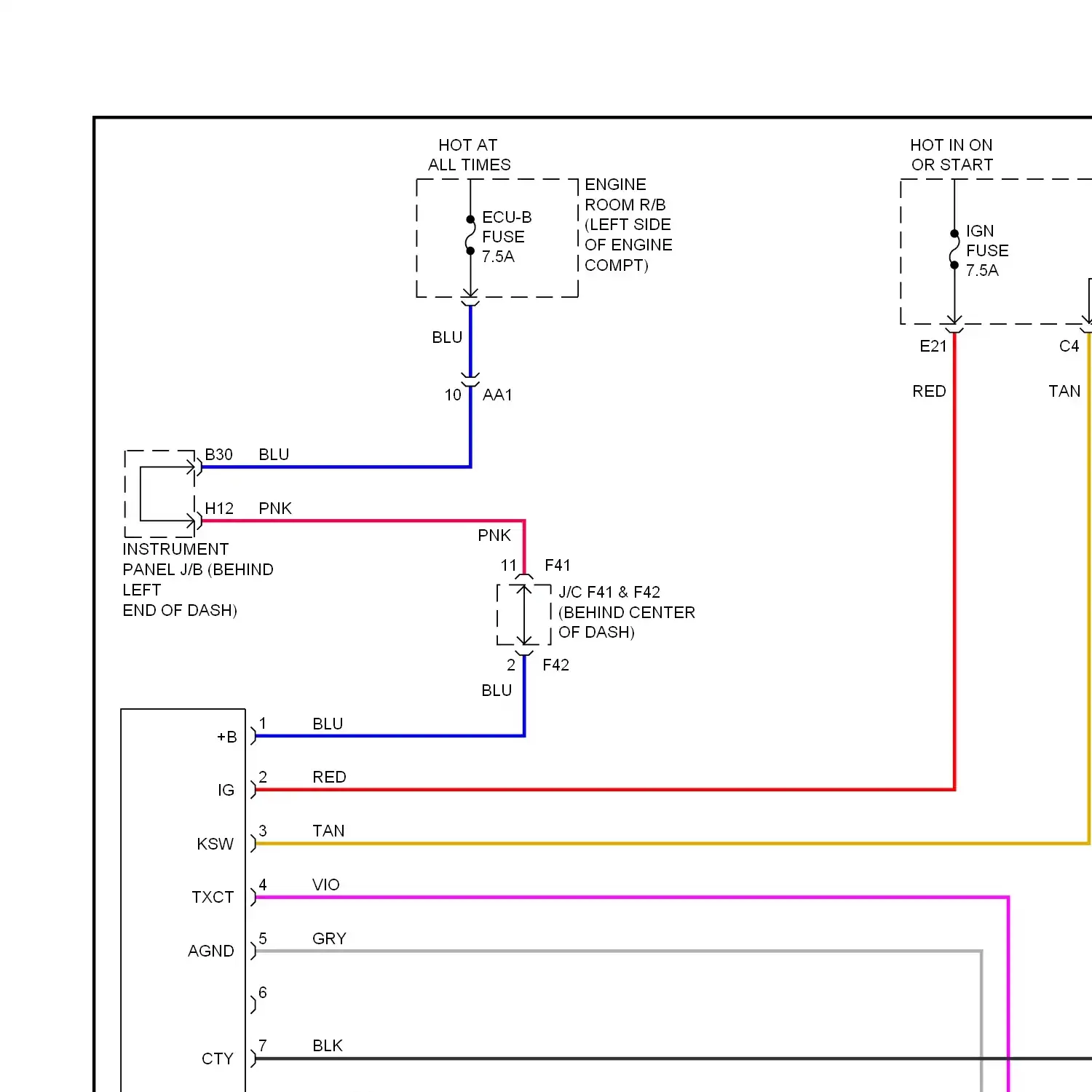1092x1092 pixels.
Task: Select BLK wire label at pin 7
Action: pyautogui.click(x=328, y=1046)
